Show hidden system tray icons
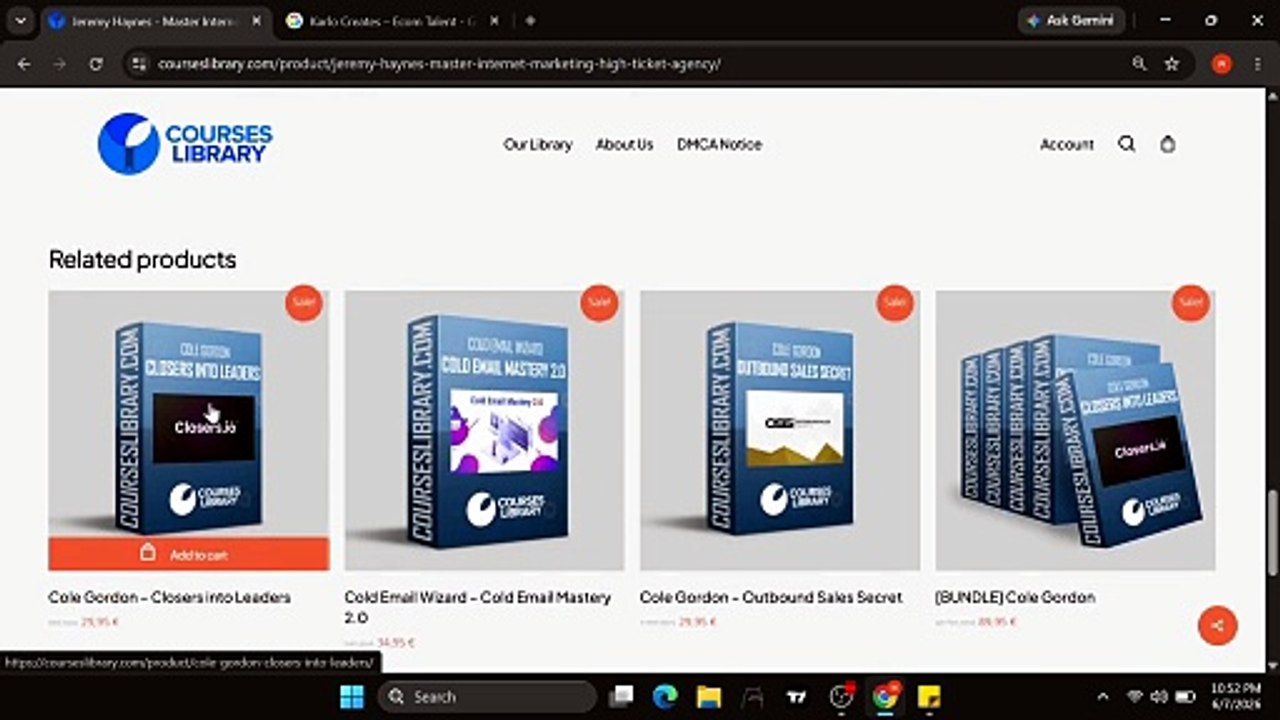This screenshot has width=1280, height=720. pyautogui.click(x=1103, y=696)
